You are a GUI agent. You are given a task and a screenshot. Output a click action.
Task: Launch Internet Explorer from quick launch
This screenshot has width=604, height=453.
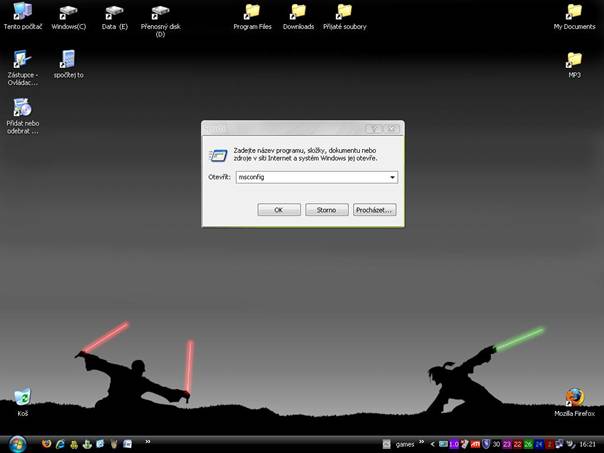click(60, 444)
